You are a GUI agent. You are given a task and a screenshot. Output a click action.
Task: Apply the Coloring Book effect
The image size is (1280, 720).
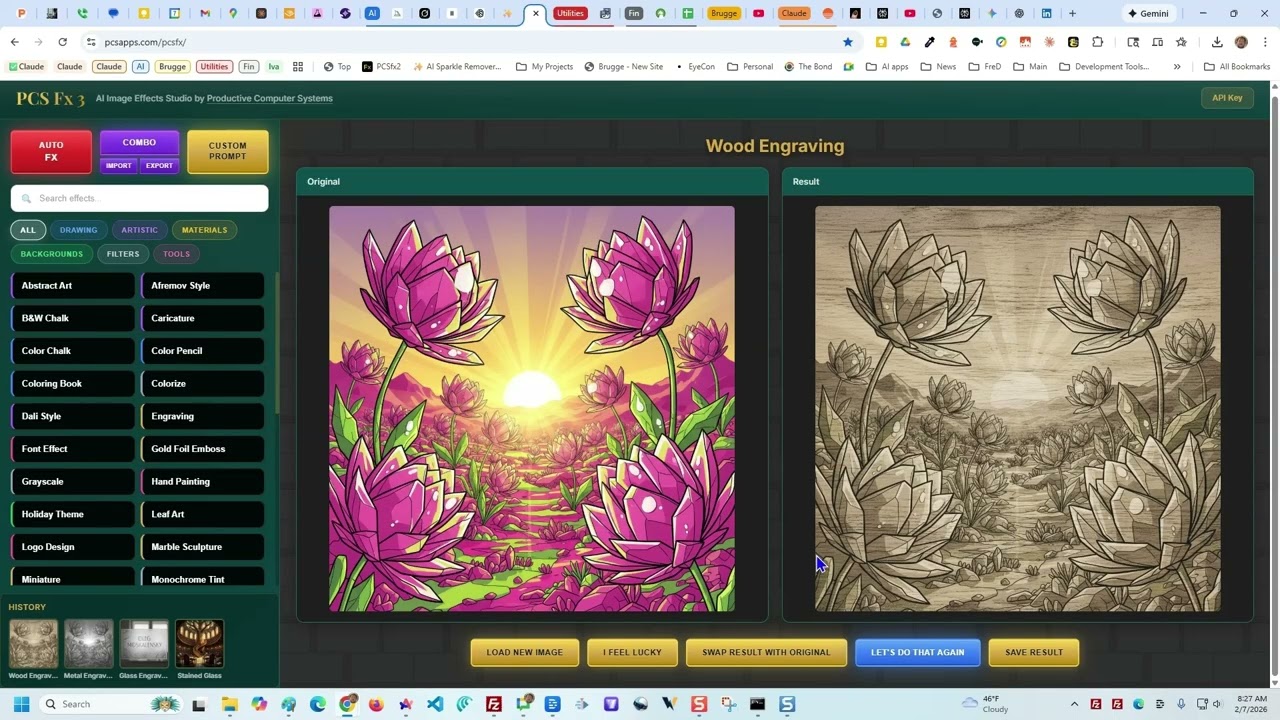point(73,384)
